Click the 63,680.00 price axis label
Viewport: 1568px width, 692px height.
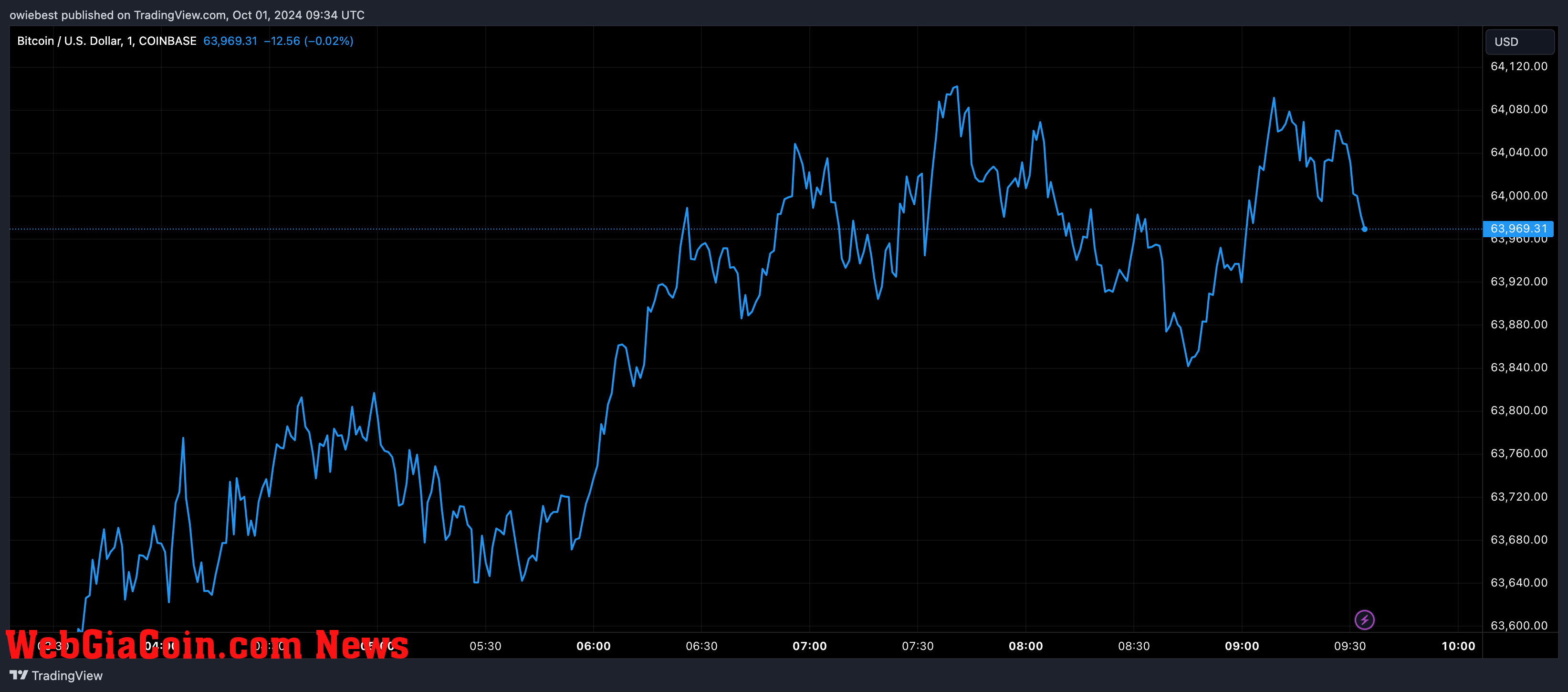click(x=1519, y=540)
